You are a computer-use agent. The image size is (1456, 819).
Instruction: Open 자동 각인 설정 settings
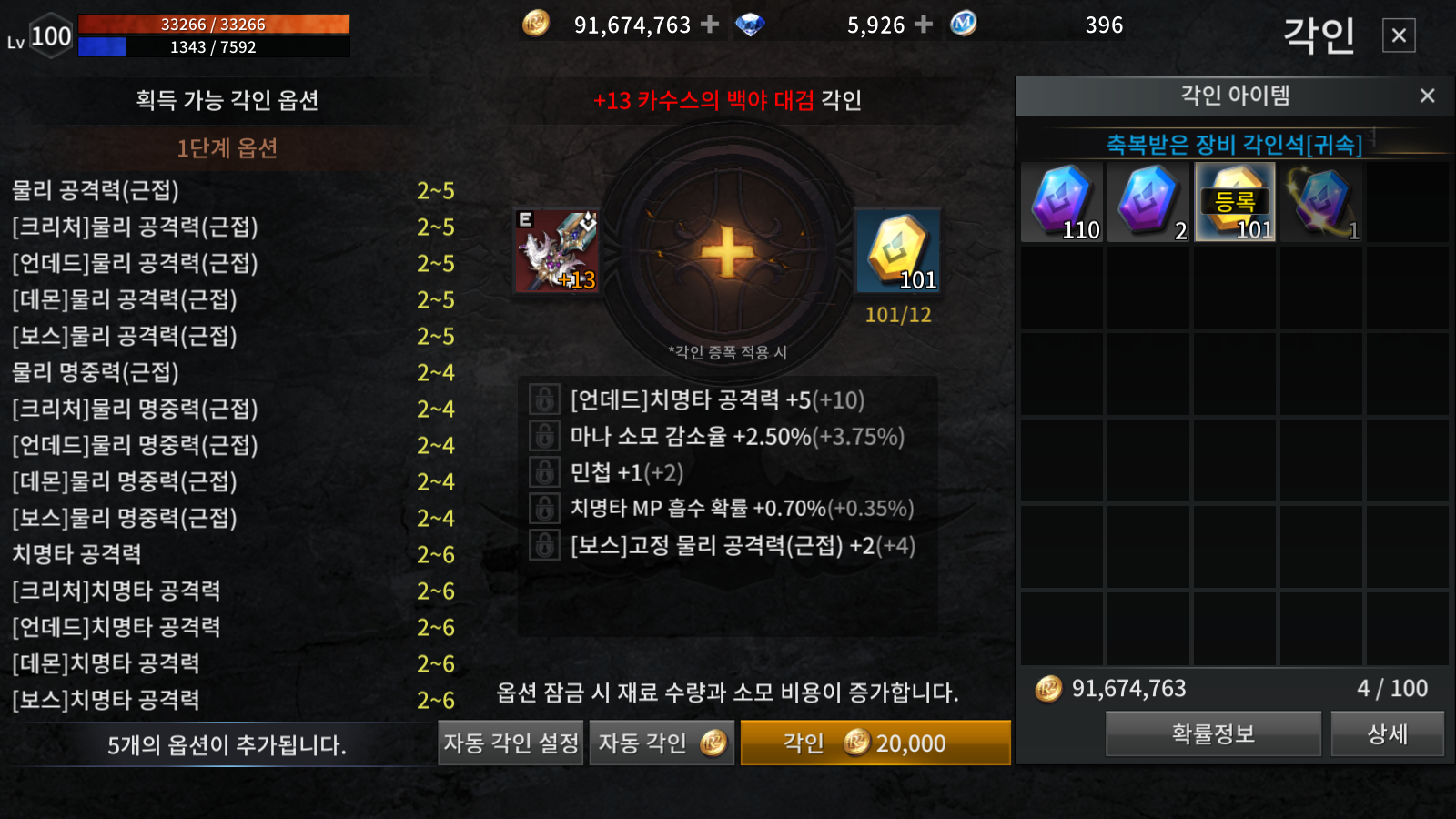click(511, 743)
